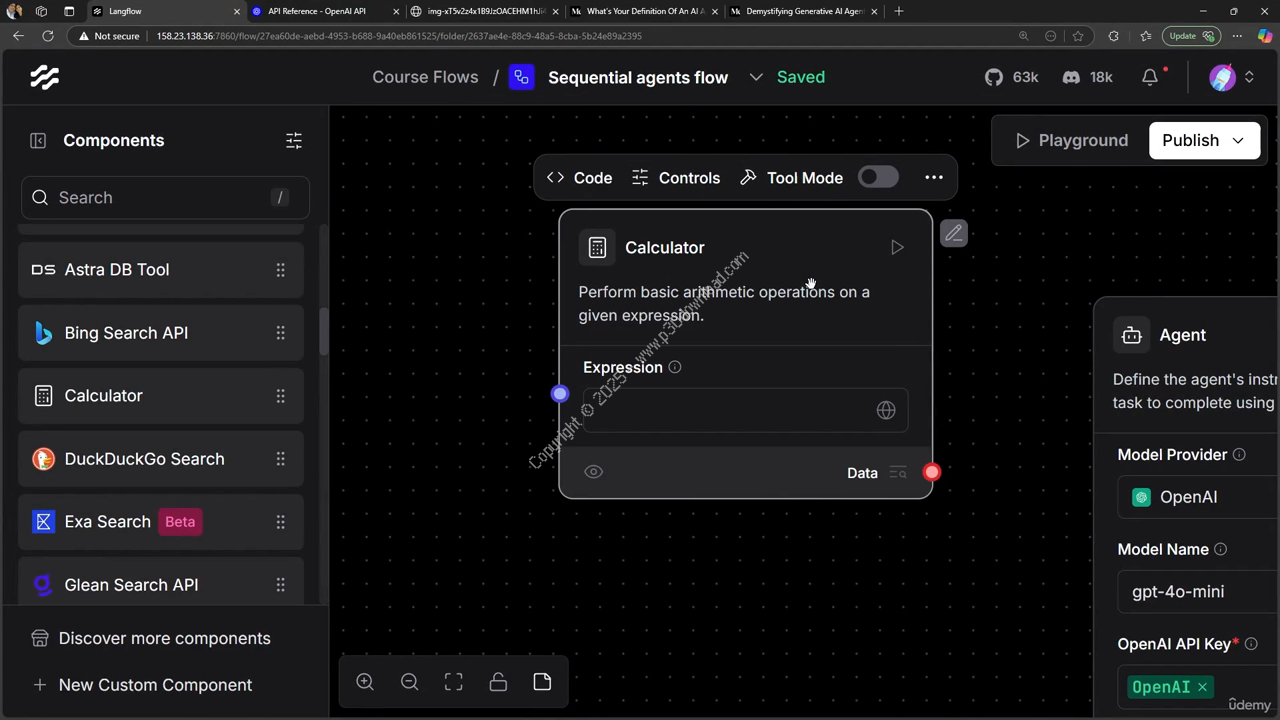Grab the DuckDuckGo Search drag handle
The width and height of the screenshot is (1280, 720).
point(281,459)
